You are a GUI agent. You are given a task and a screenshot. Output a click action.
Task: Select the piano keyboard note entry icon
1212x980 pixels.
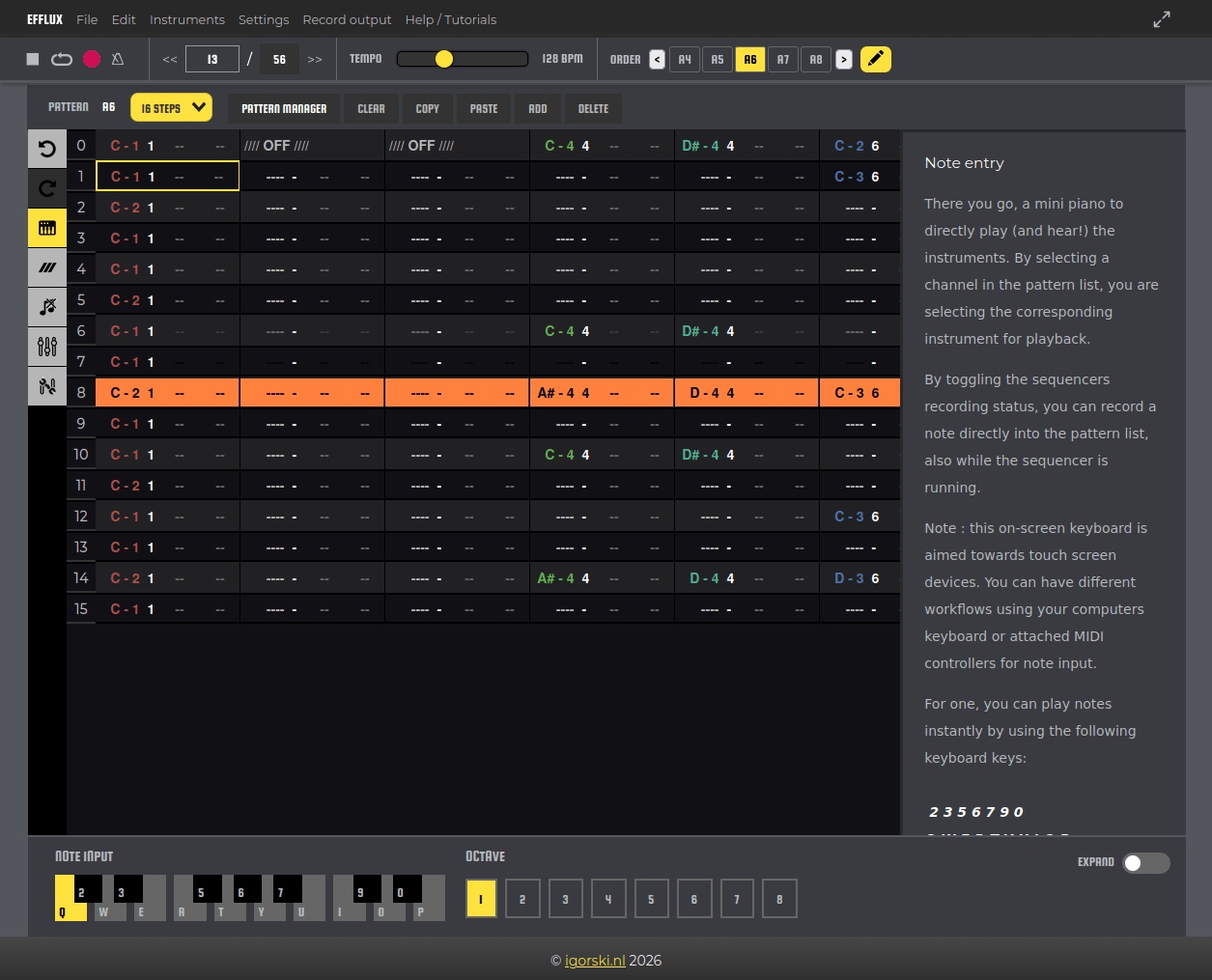tap(47, 228)
